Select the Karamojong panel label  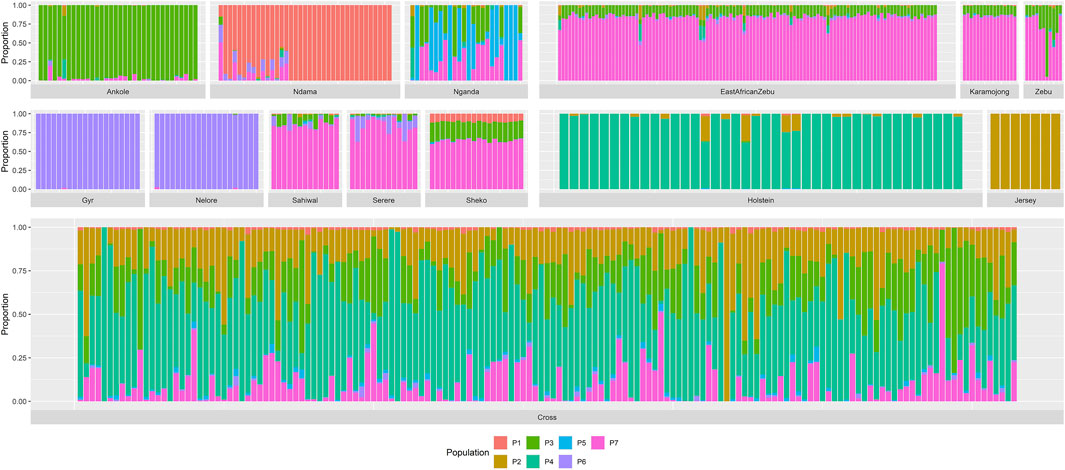pos(989,92)
